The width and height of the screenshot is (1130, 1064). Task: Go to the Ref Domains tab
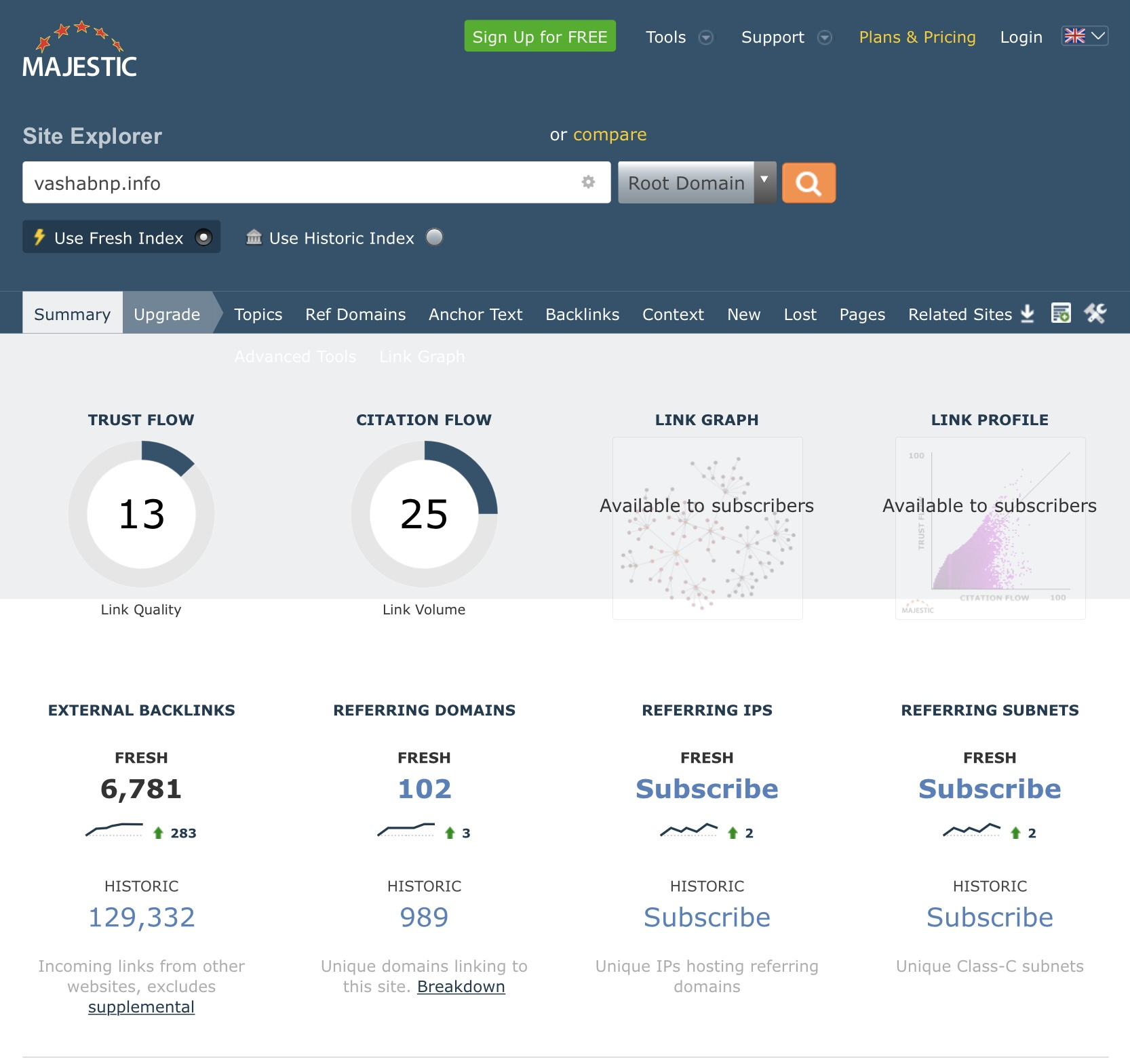(355, 314)
